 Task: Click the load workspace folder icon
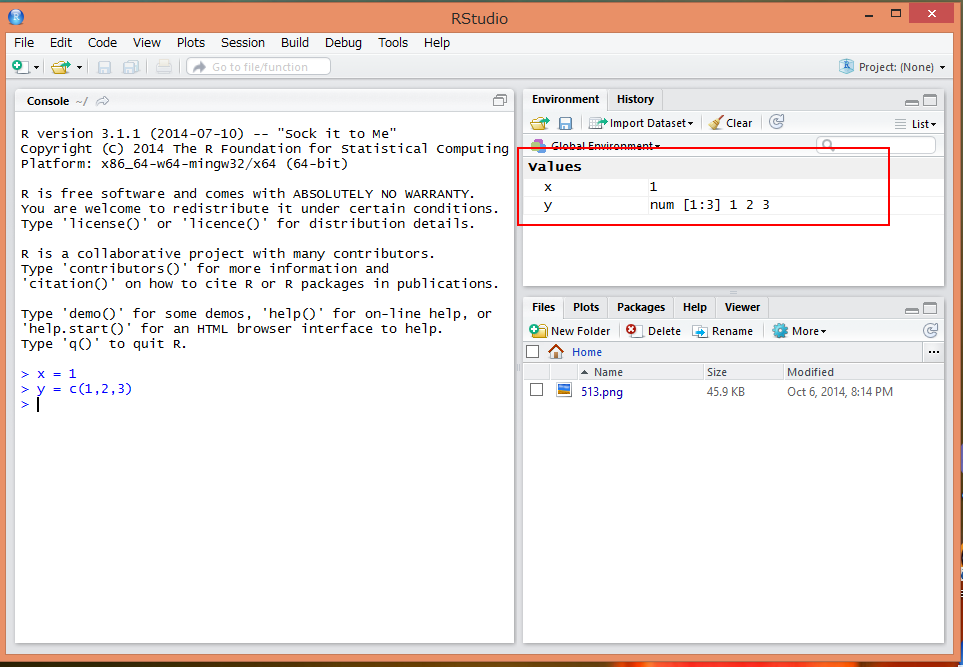pyautogui.click(x=540, y=123)
